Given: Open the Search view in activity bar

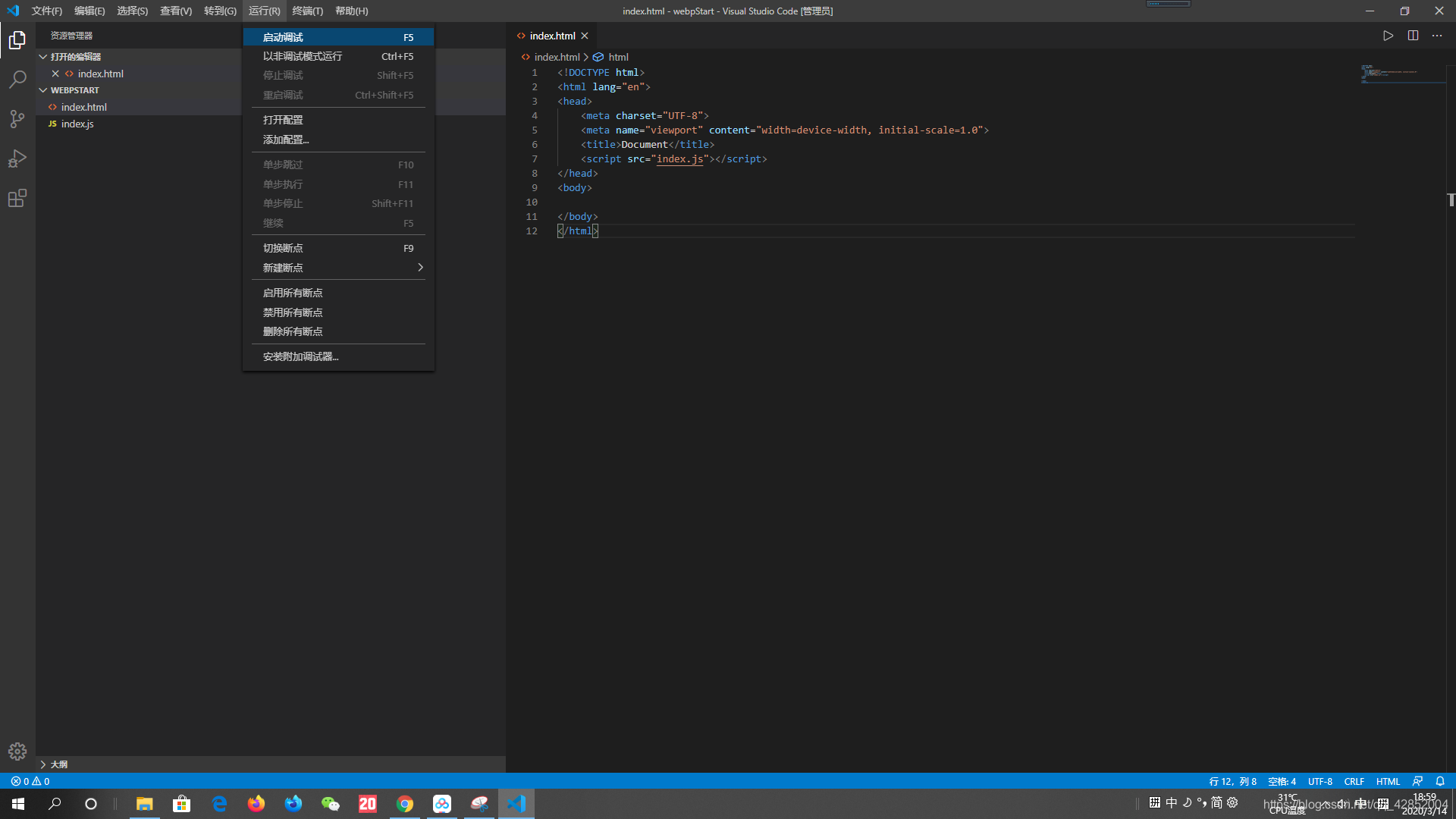Looking at the screenshot, I should tap(17, 79).
